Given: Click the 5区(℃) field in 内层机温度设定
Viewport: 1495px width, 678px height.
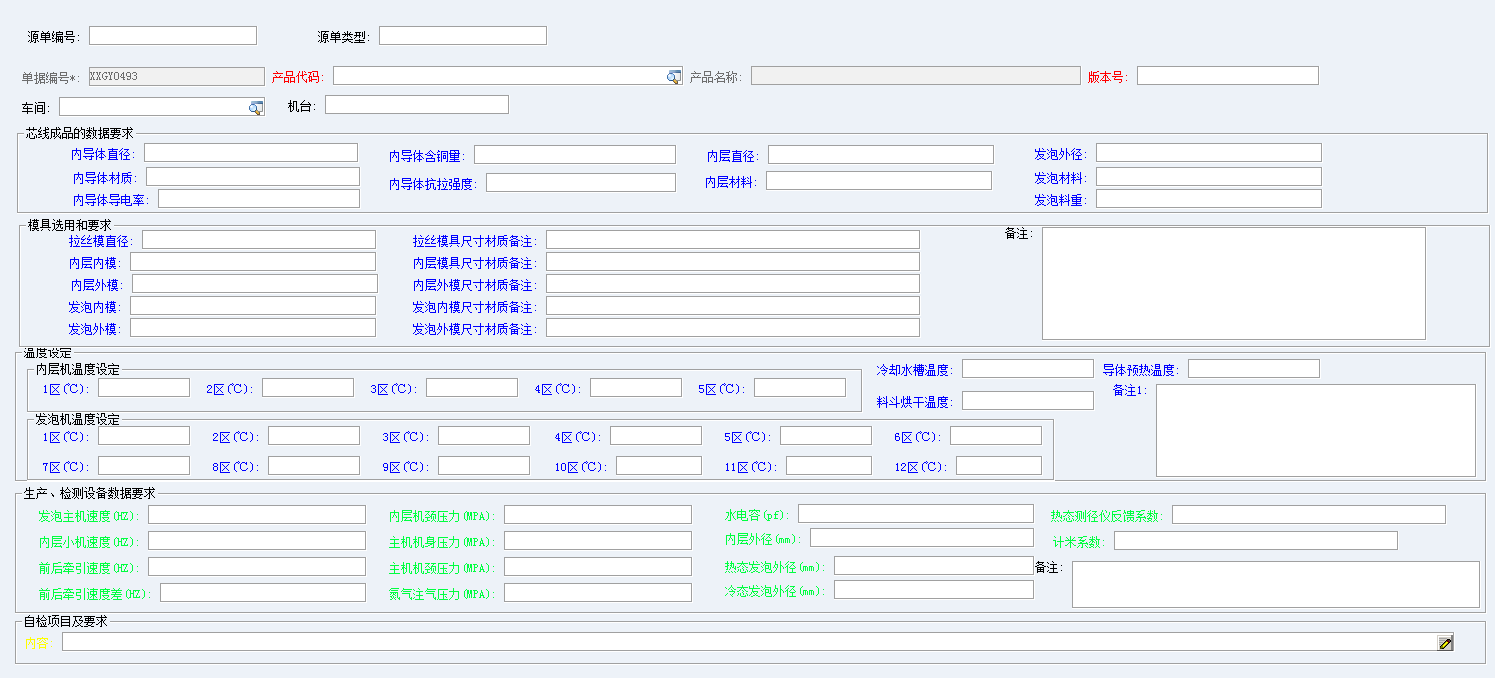Looking at the screenshot, I should point(799,388).
